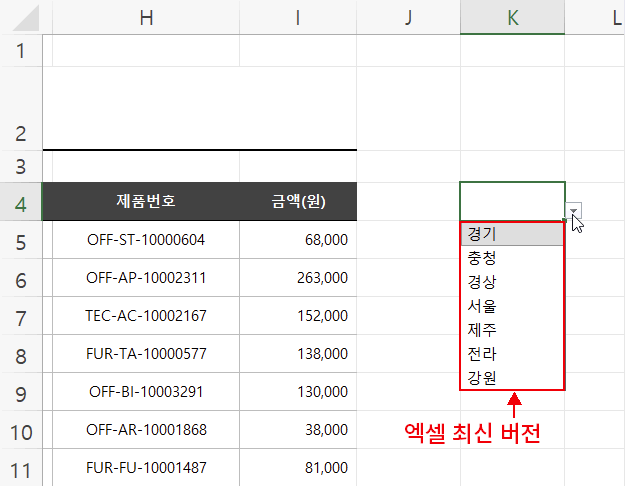The height and width of the screenshot is (486, 625).
Task: Click the selected empty cell K4
Action: [x=512, y=201]
